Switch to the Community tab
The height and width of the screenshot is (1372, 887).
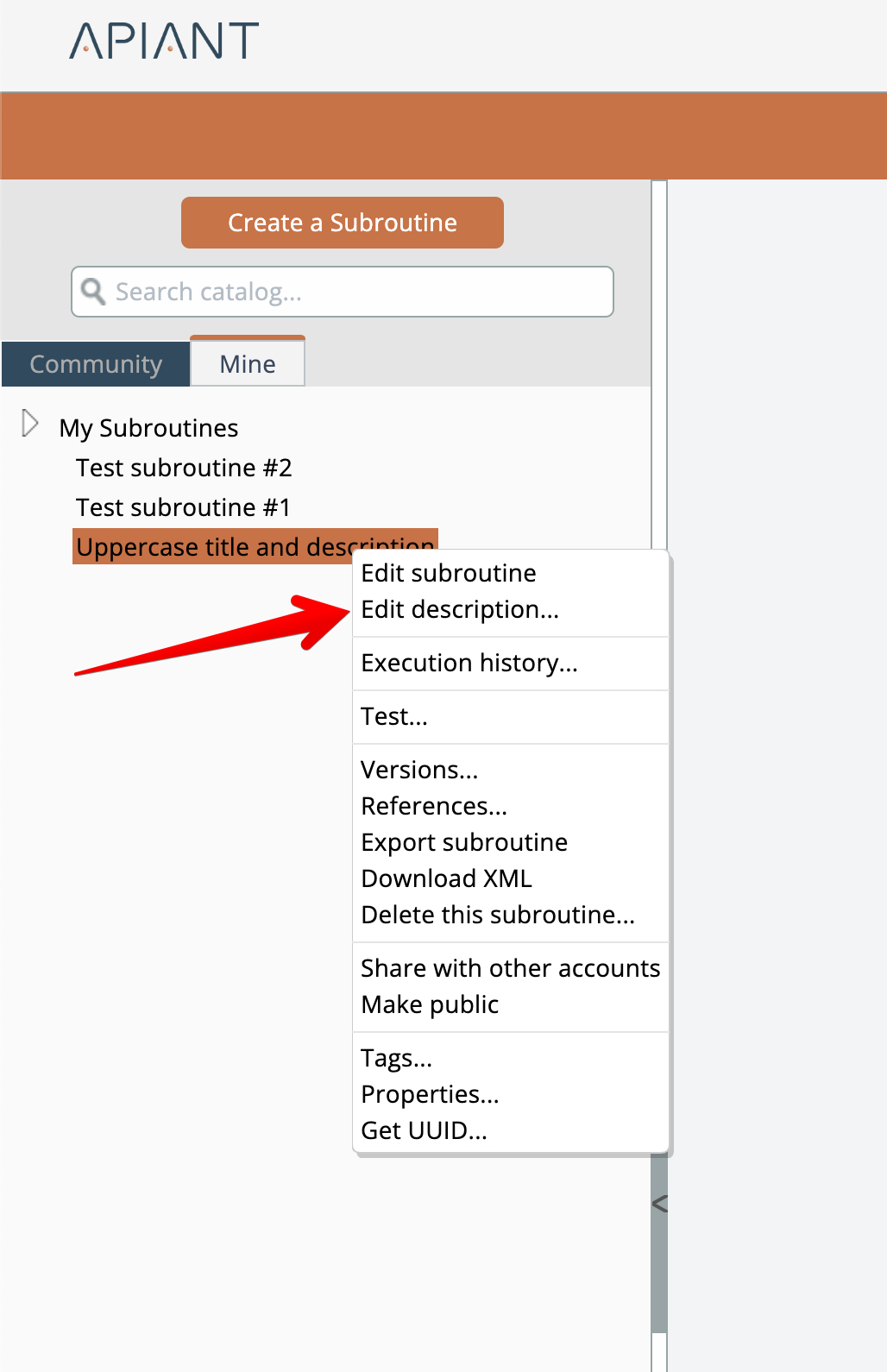coord(96,364)
